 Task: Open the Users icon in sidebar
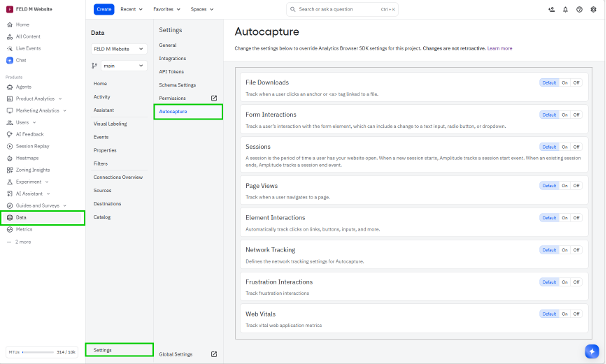[x=10, y=122]
